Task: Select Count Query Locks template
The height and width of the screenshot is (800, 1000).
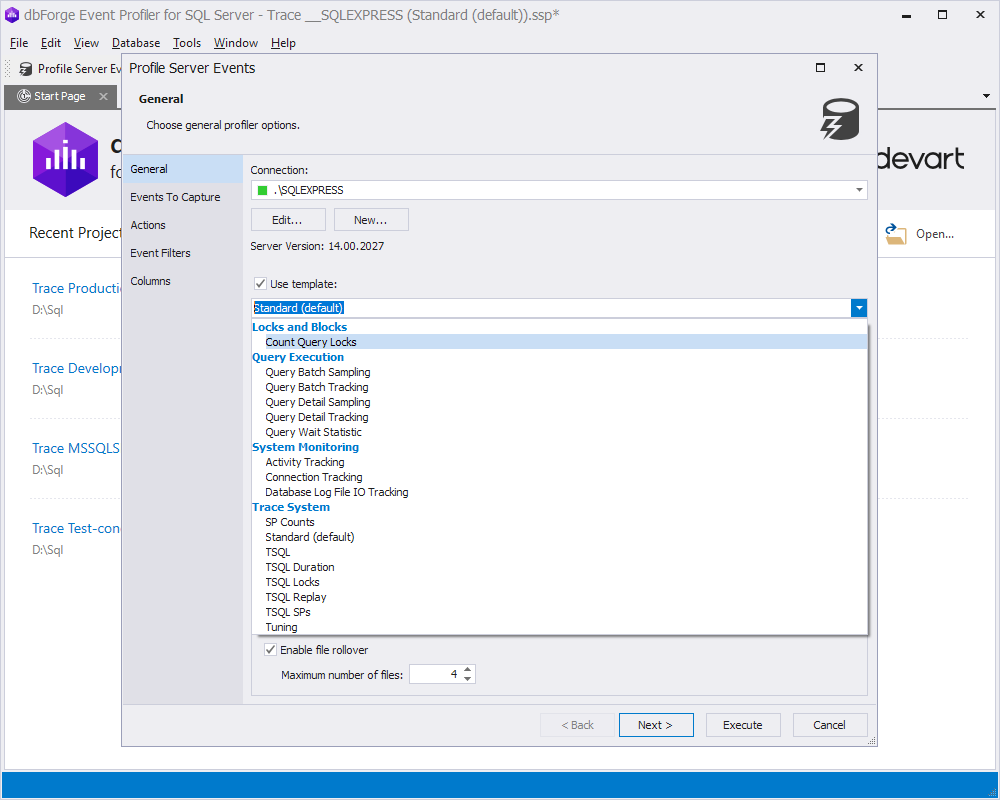Action: coord(560,342)
